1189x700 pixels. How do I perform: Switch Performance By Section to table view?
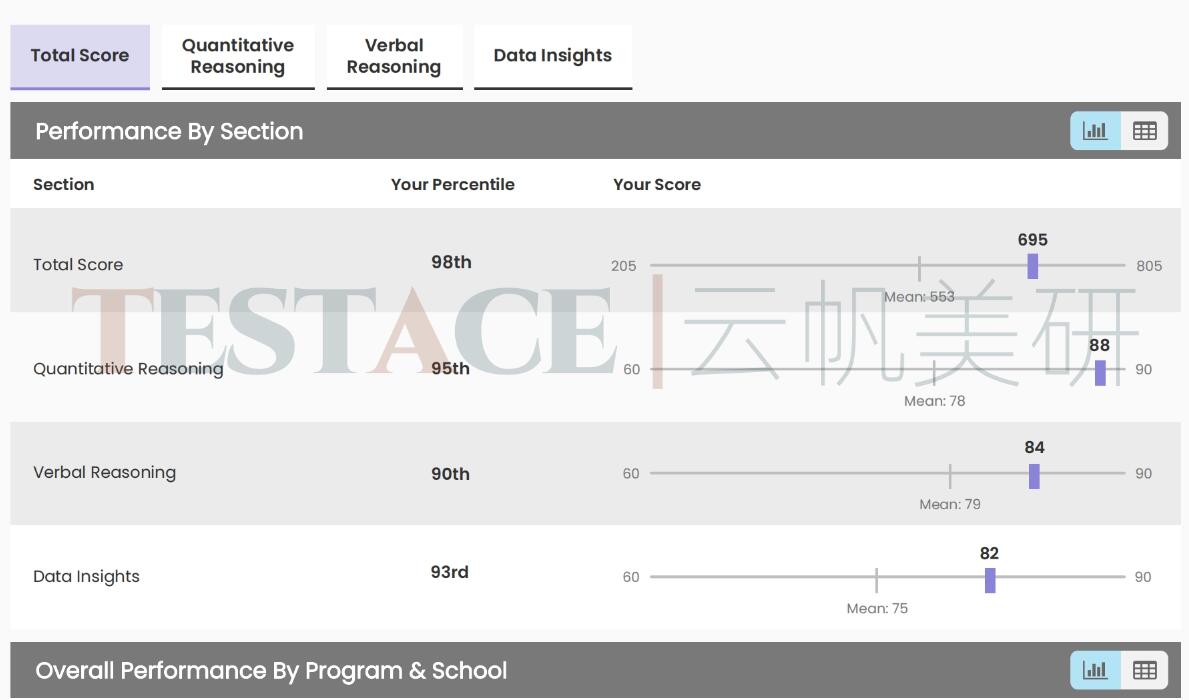[x=1144, y=131]
